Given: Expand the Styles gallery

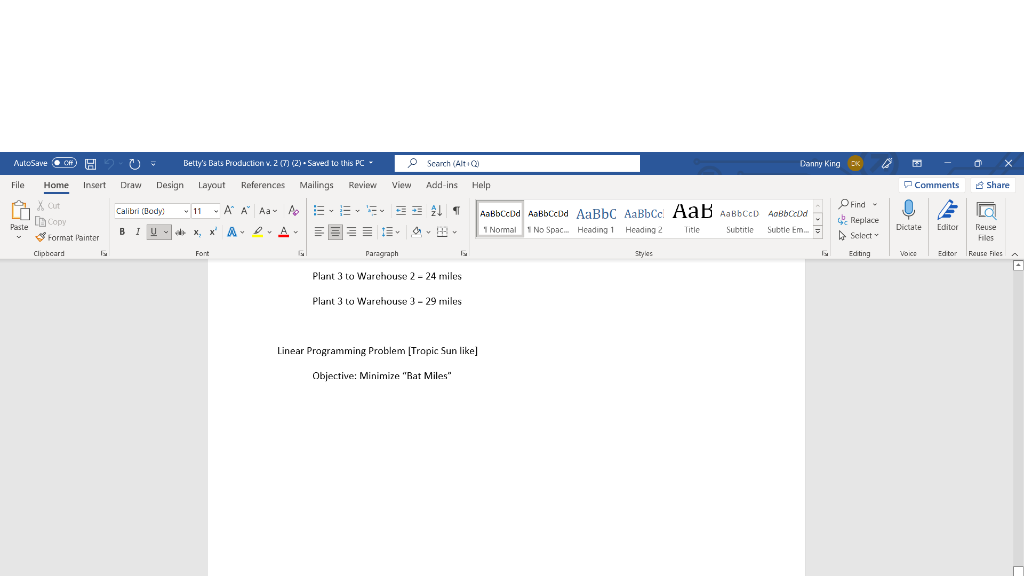Looking at the screenshot, I should click(818, 231).
